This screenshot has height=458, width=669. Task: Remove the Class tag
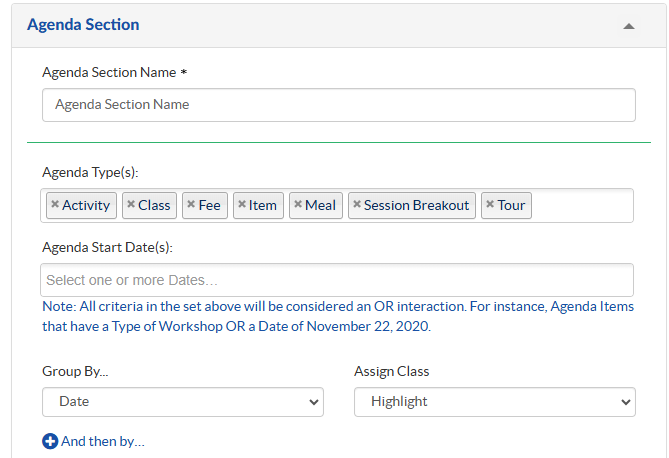[130, 205]
